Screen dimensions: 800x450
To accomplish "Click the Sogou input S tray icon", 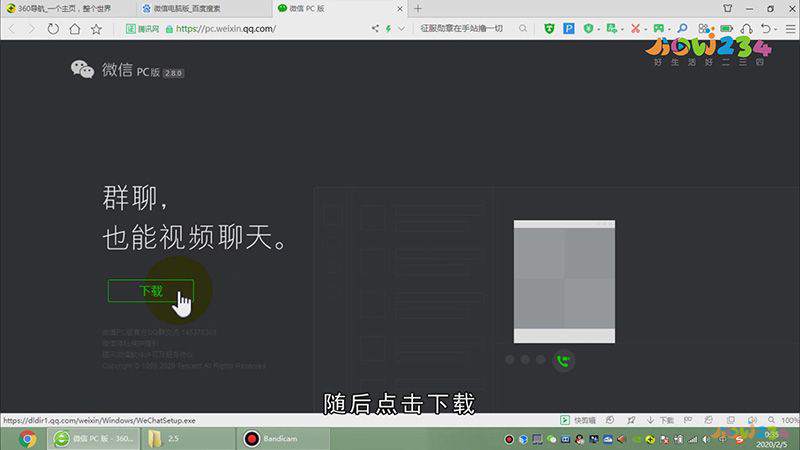I will 739,439.
